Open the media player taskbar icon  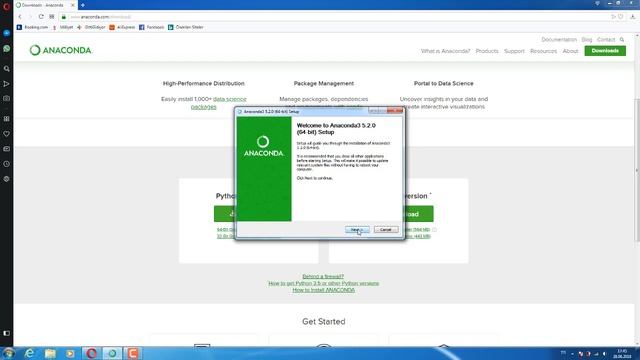click(x=70, y=353)
